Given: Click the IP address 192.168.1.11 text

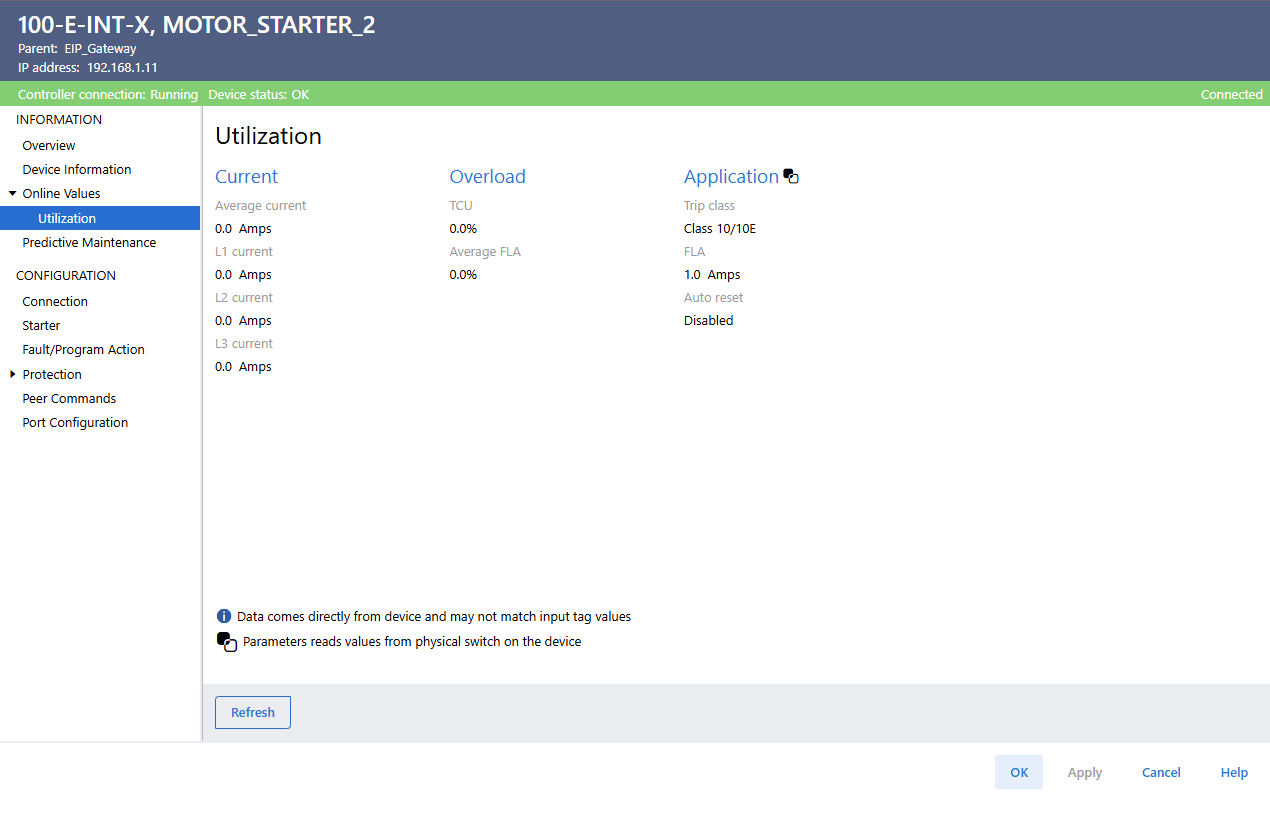Looking at the screenshot, I should pyautogui.click(x=88, y=67).
